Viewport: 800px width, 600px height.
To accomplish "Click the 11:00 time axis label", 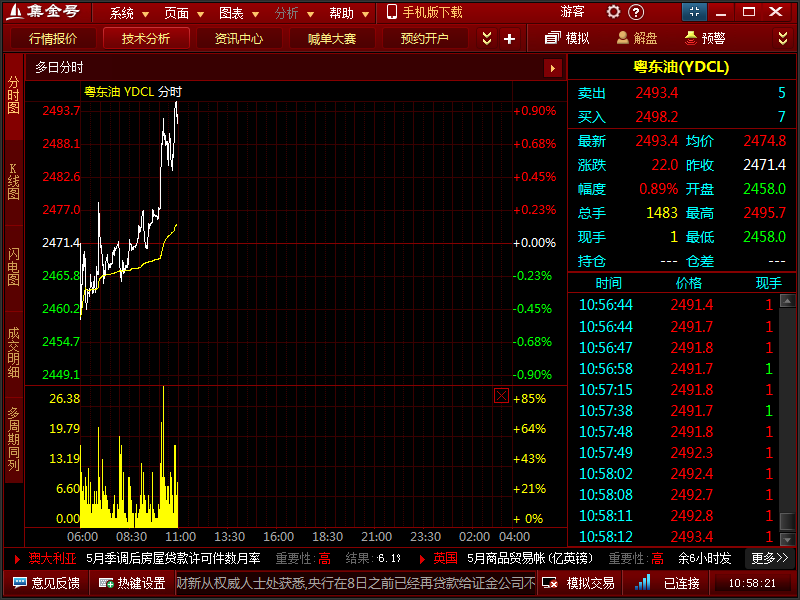I will point(181,537).
